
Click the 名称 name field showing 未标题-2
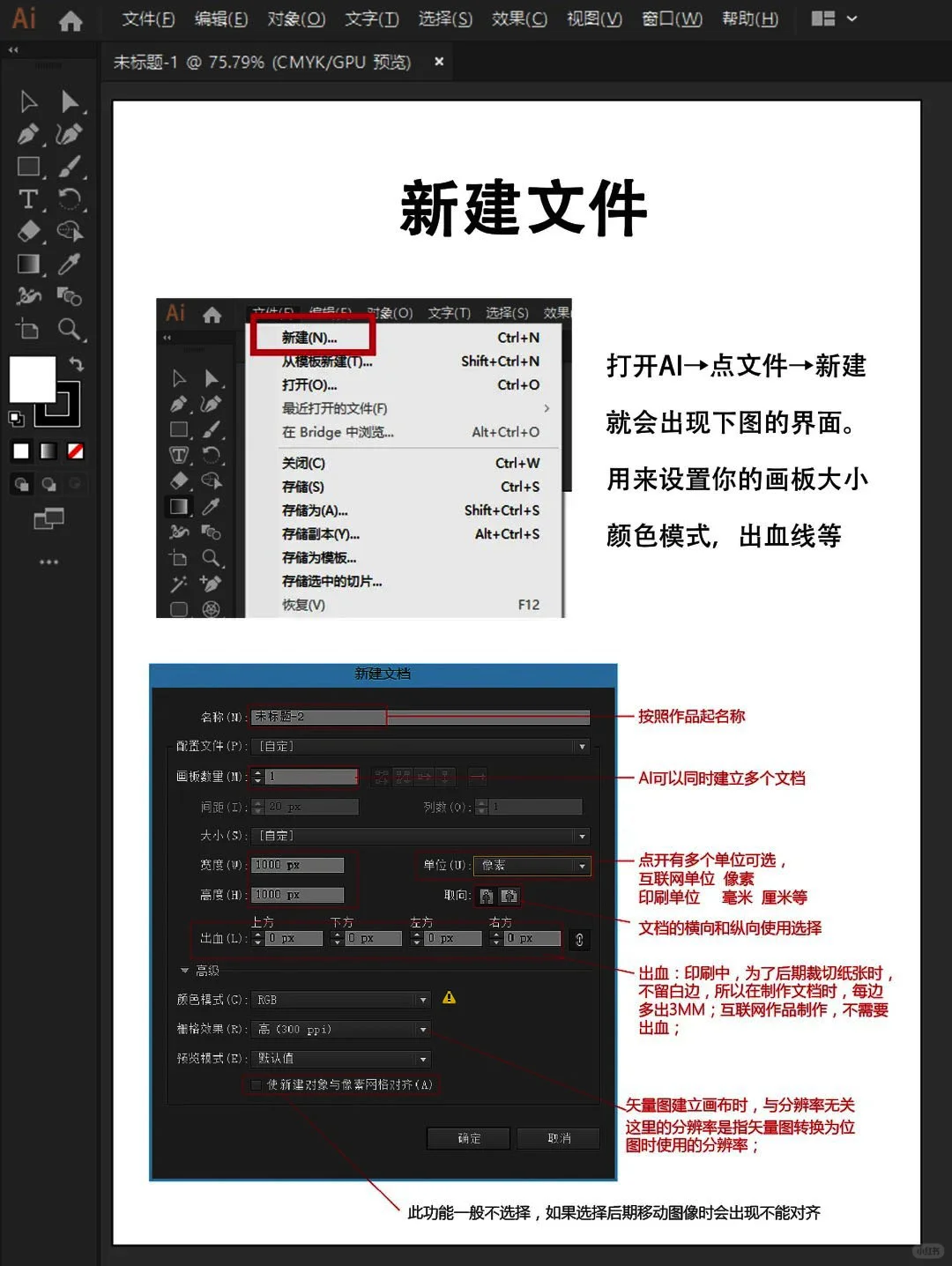317,717
